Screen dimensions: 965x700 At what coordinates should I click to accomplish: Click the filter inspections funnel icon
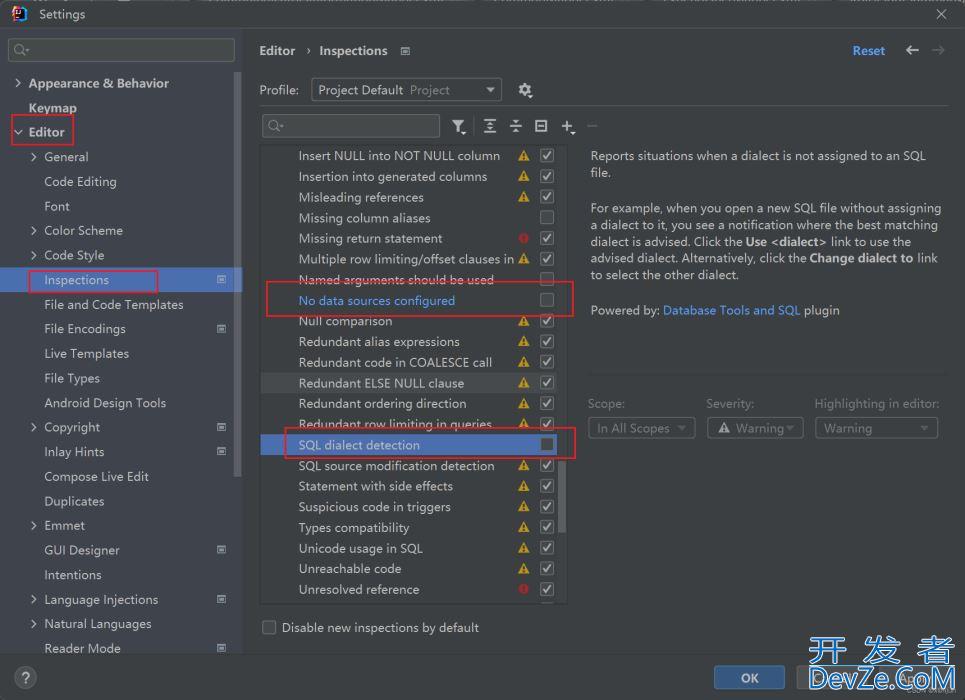pos(458,126)
